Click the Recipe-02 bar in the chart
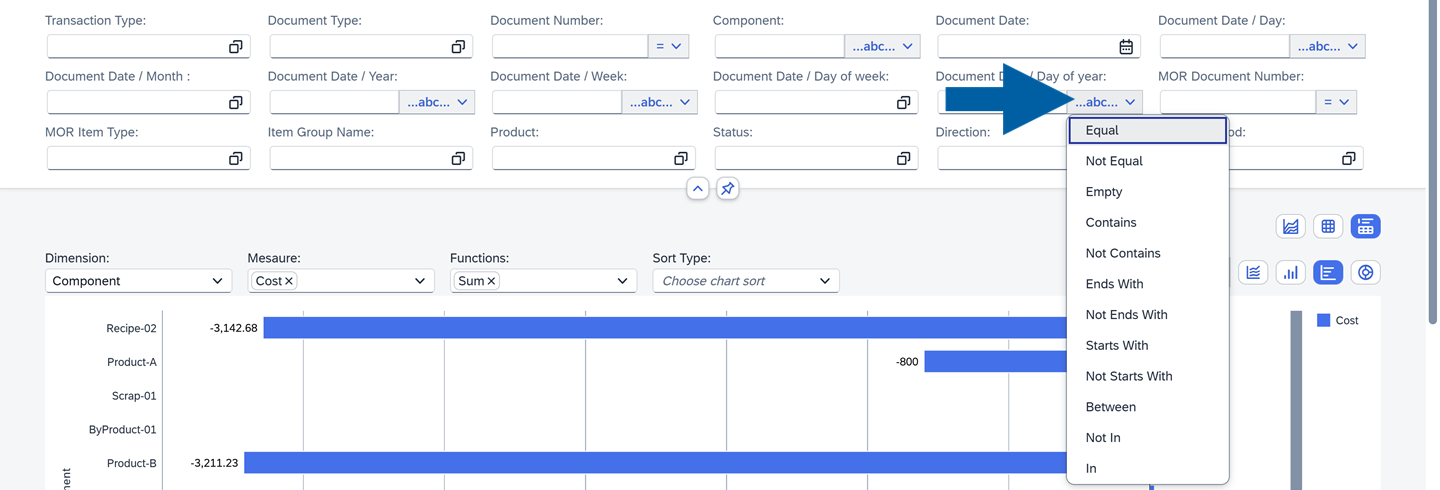The image size is (1440, 490). (x=660, y=328)
